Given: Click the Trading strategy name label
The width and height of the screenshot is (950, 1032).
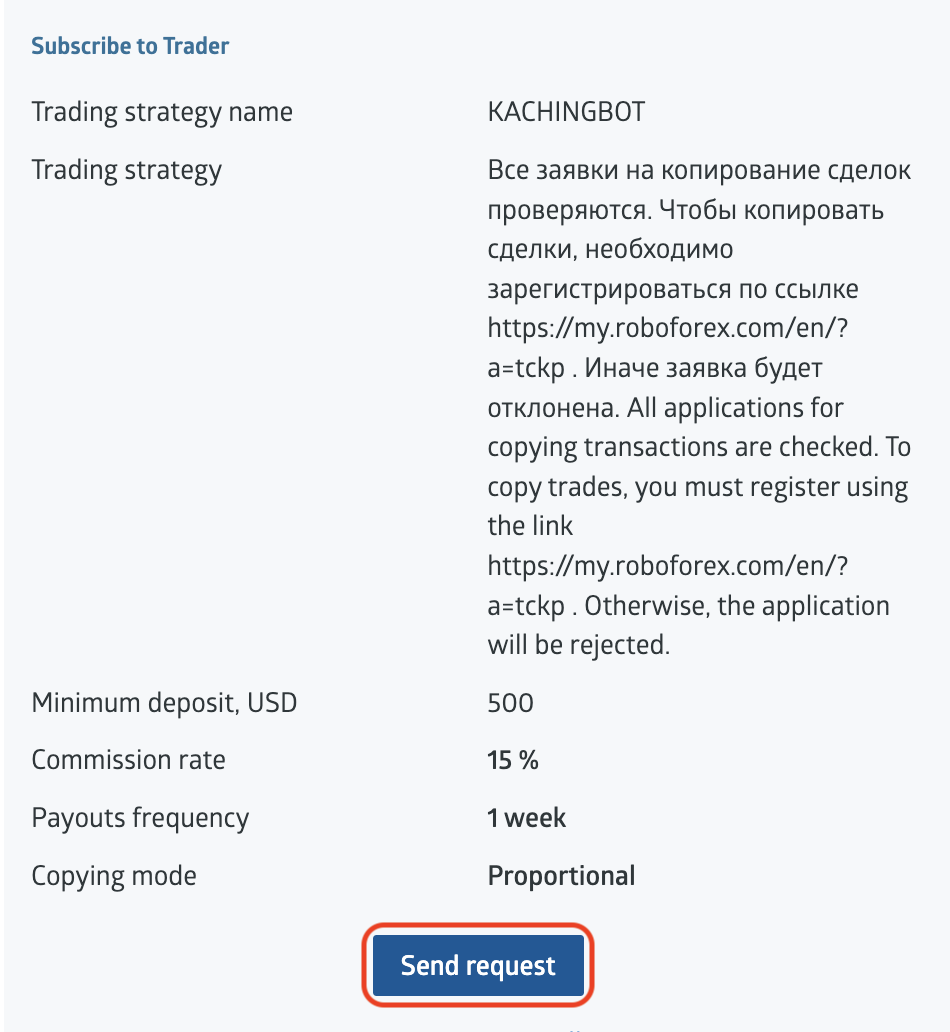Looking at the screenshot, I should pos(162,111).
